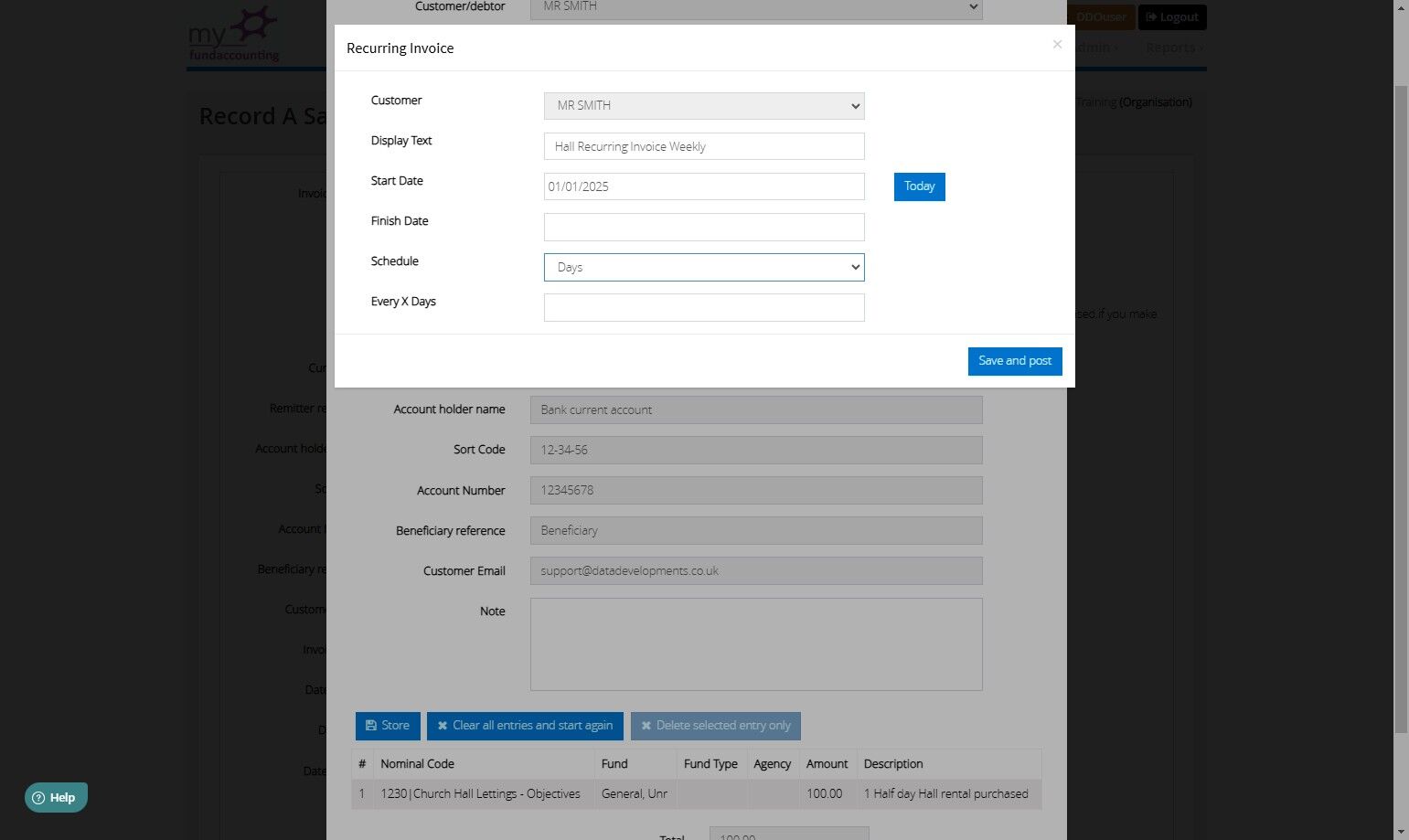Screen dimensions: 1409x840
Task: Click the Every X Days field
Action: [x=704, y=307]
